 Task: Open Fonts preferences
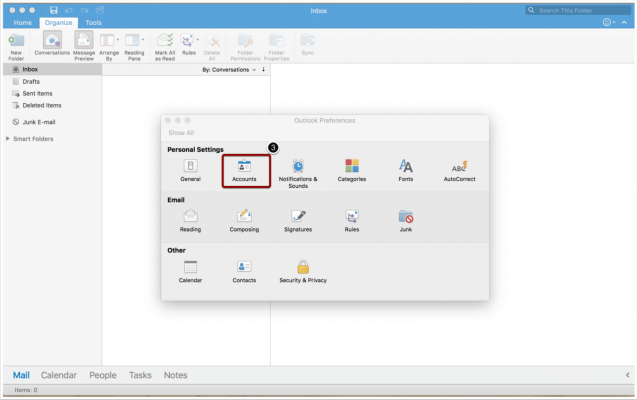(405, 170)
